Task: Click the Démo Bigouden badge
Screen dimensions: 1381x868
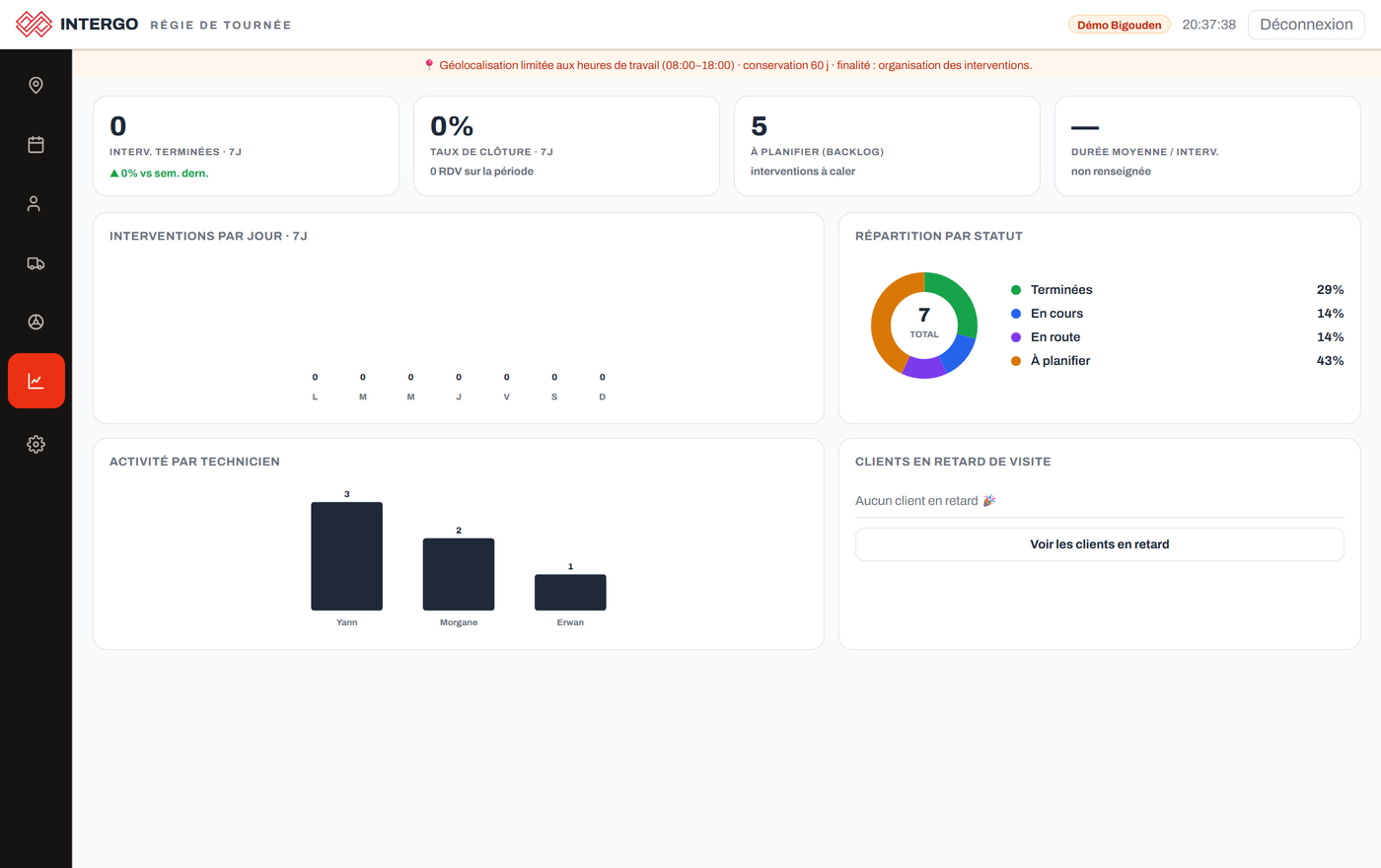Action: [x=1119, y=25]
